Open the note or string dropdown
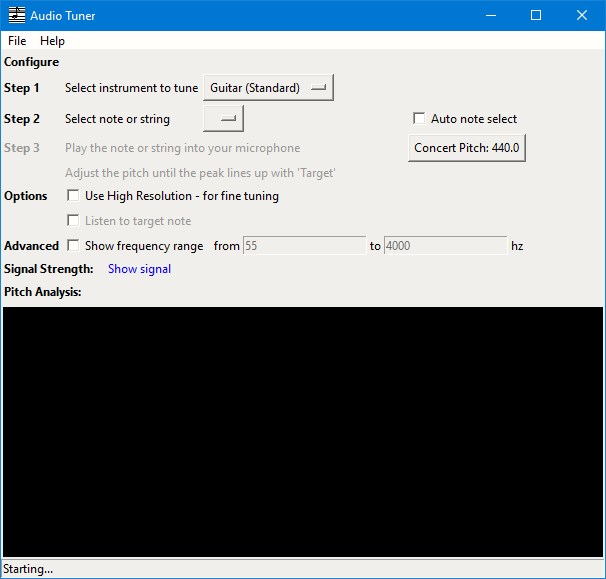Viewport: 606px width, 579px height. click(x=223, y=119)
